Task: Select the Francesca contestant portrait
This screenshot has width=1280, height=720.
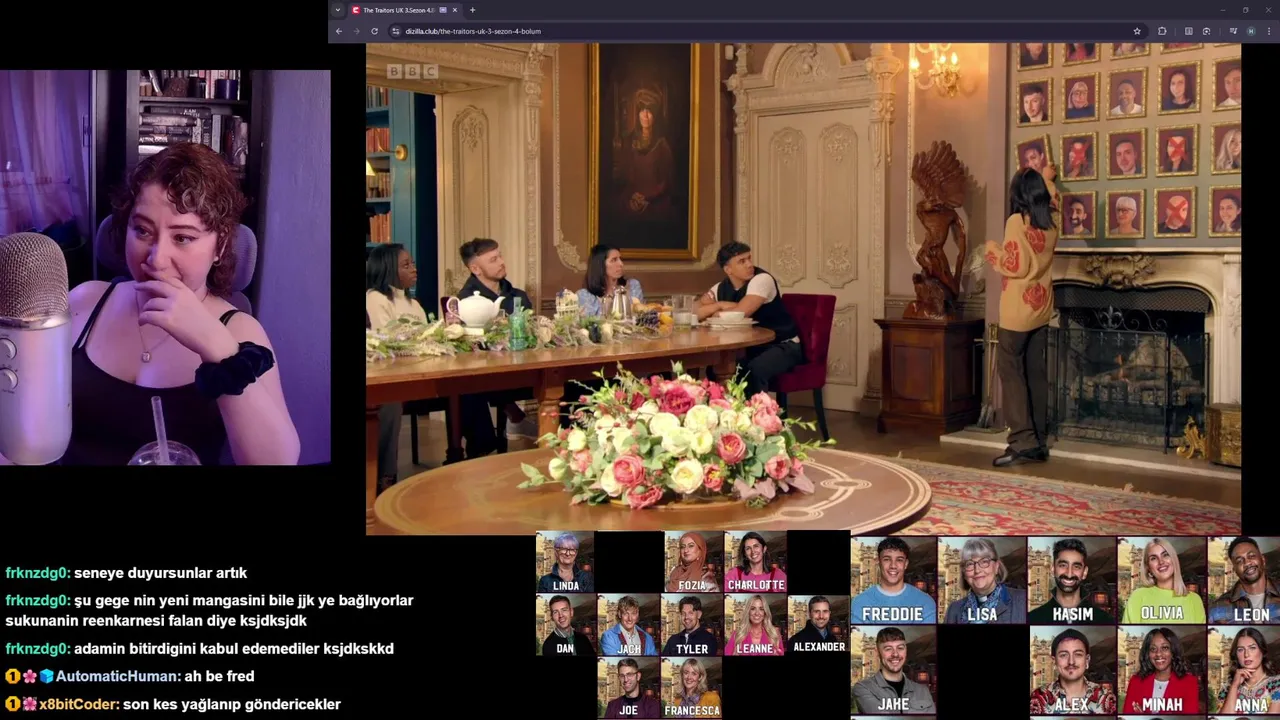Action: [x=692, y=688]
